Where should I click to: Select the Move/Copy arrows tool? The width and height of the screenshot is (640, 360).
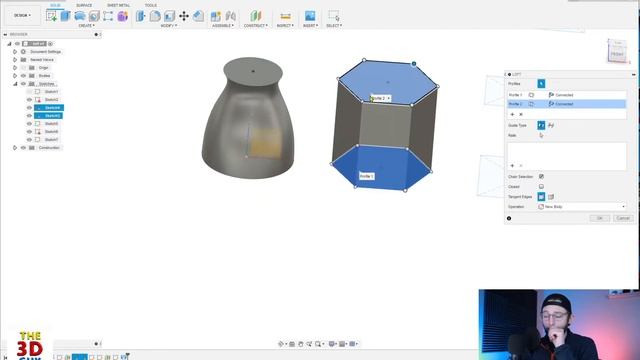(184, 16)
